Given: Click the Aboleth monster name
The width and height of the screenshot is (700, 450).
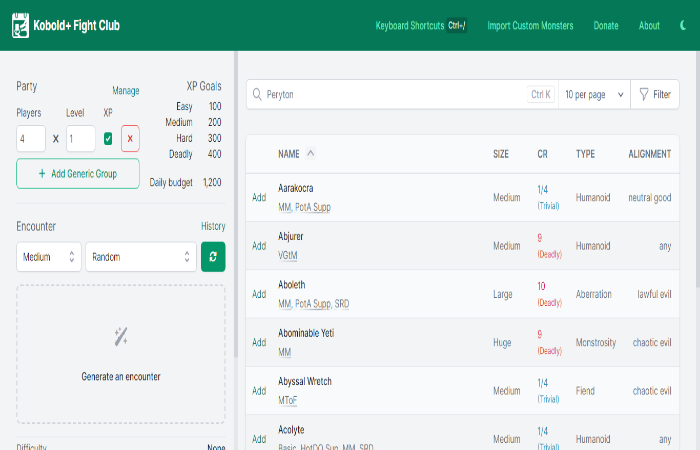Looking at the screenshot, I should [292, 284].
